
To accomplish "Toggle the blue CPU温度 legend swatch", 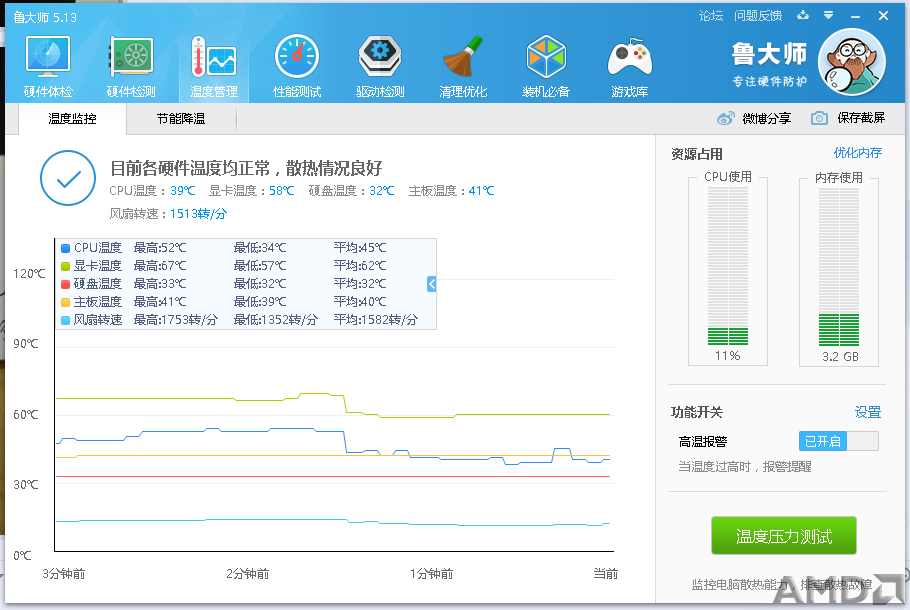I will tap(66, 248).
